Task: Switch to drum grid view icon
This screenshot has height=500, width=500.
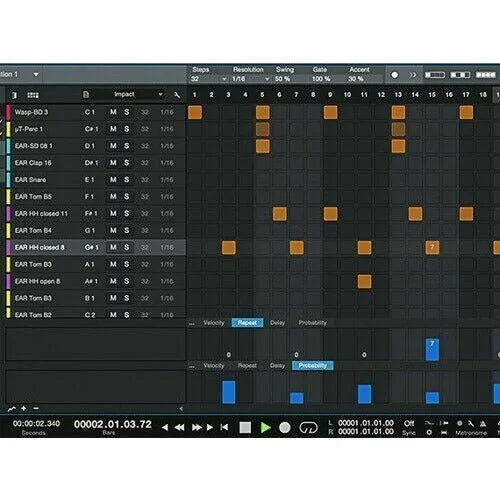Action: (x=33, y=95)
